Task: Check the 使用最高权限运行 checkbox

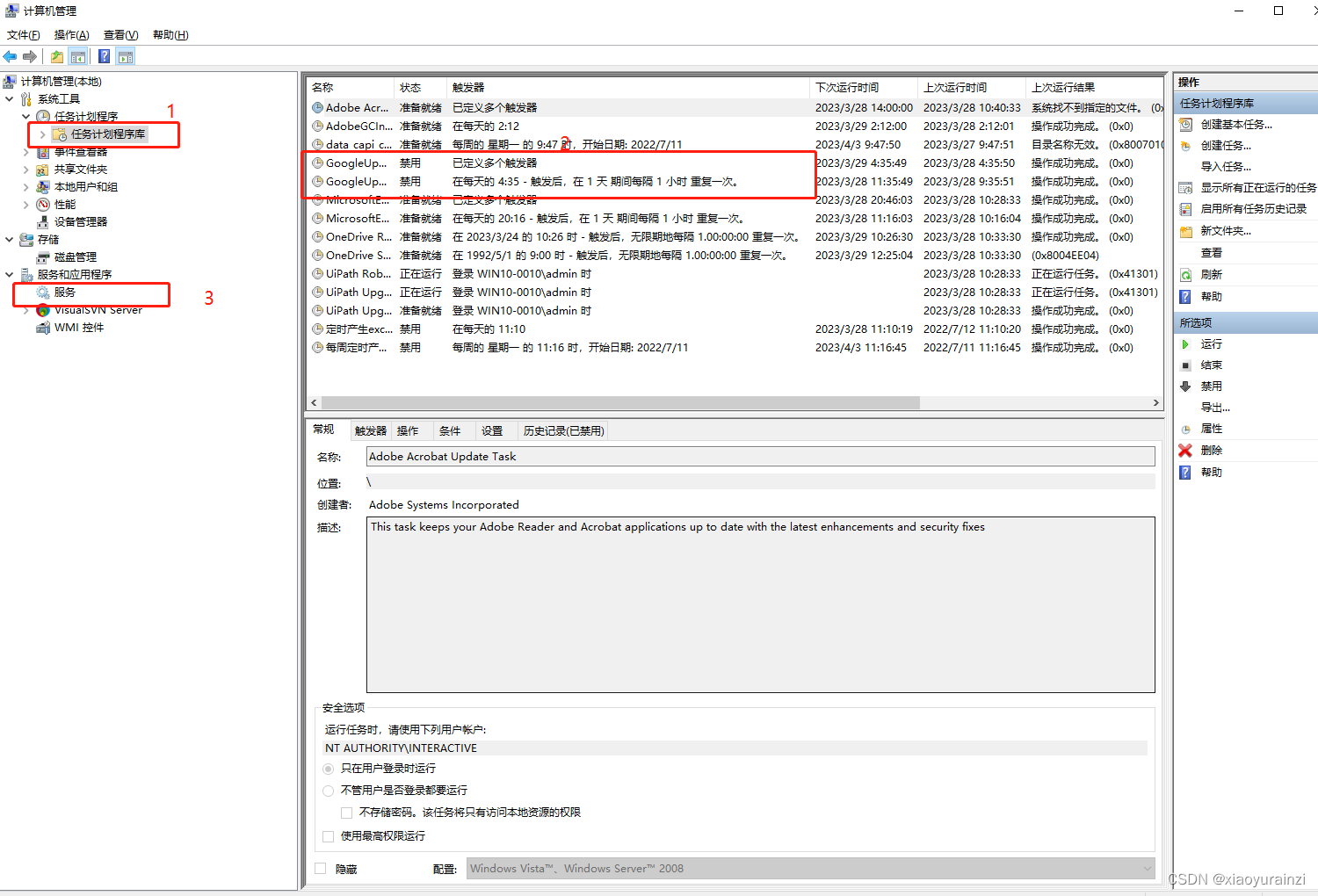Action: pos(329,836)
